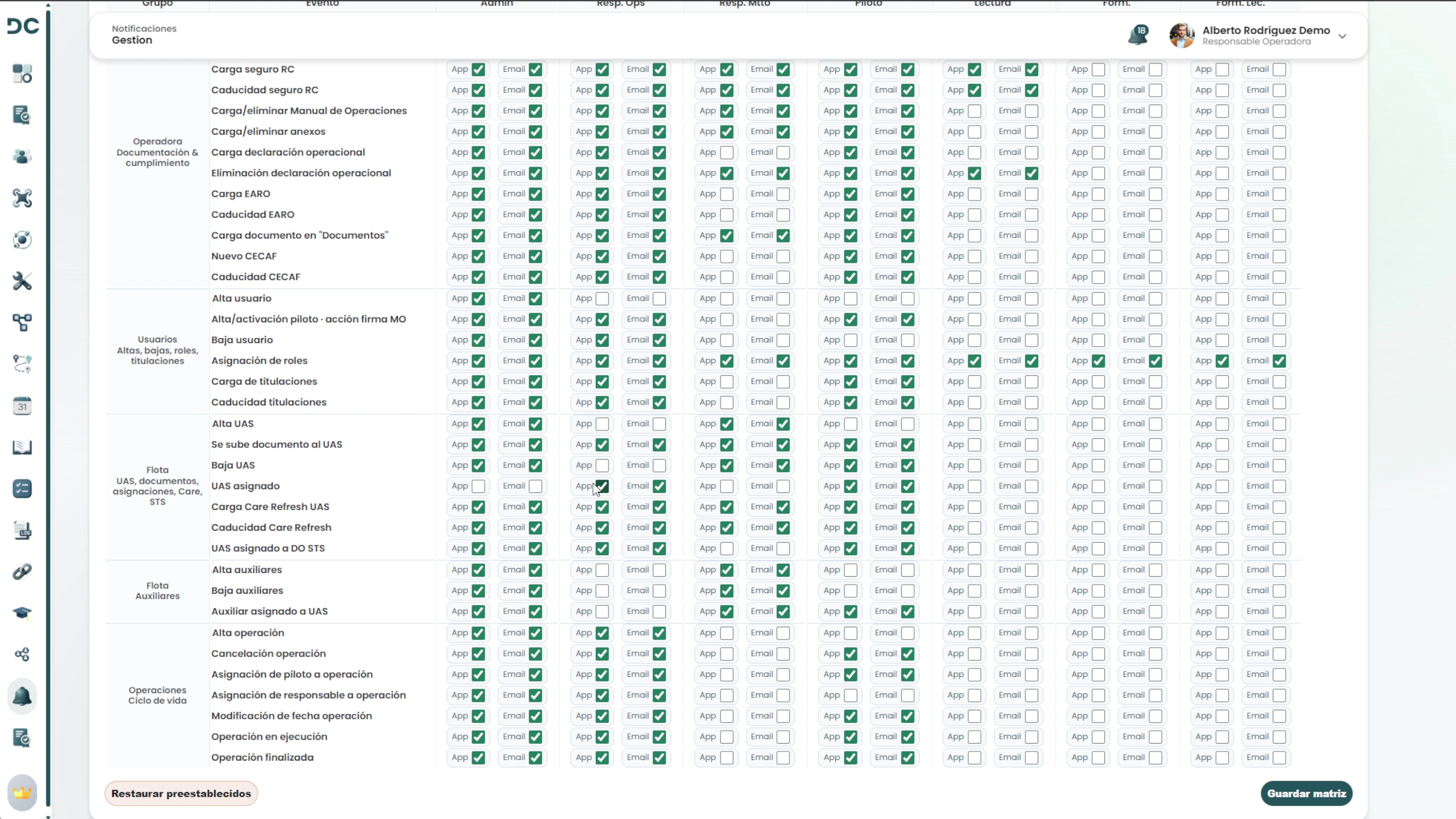The height and width of the screenshot is (819, 1456).
Task: Open the connected nodes share icon
Action: pos(22,654)
